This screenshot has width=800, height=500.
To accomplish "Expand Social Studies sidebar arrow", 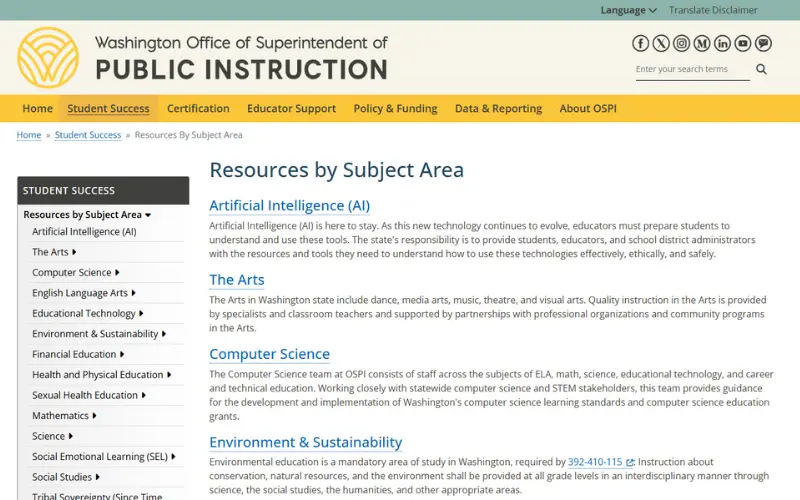I will point(97,477).
